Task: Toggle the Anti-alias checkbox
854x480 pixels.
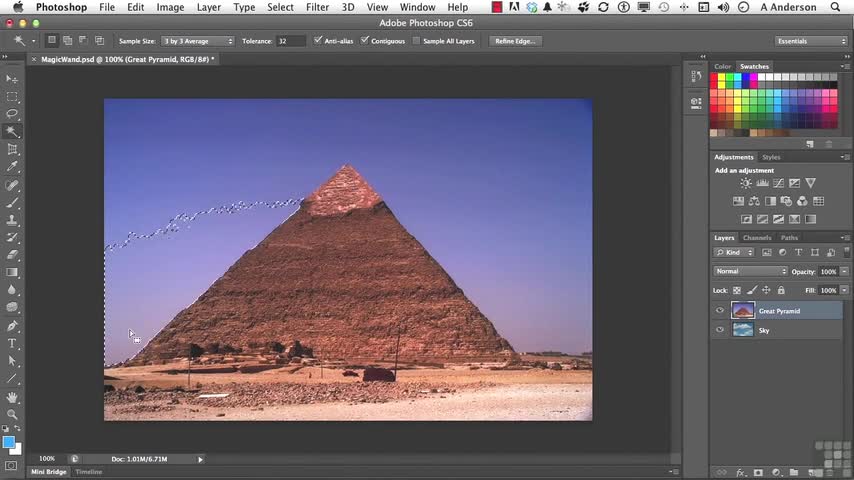Action: [x=318, y=40]
